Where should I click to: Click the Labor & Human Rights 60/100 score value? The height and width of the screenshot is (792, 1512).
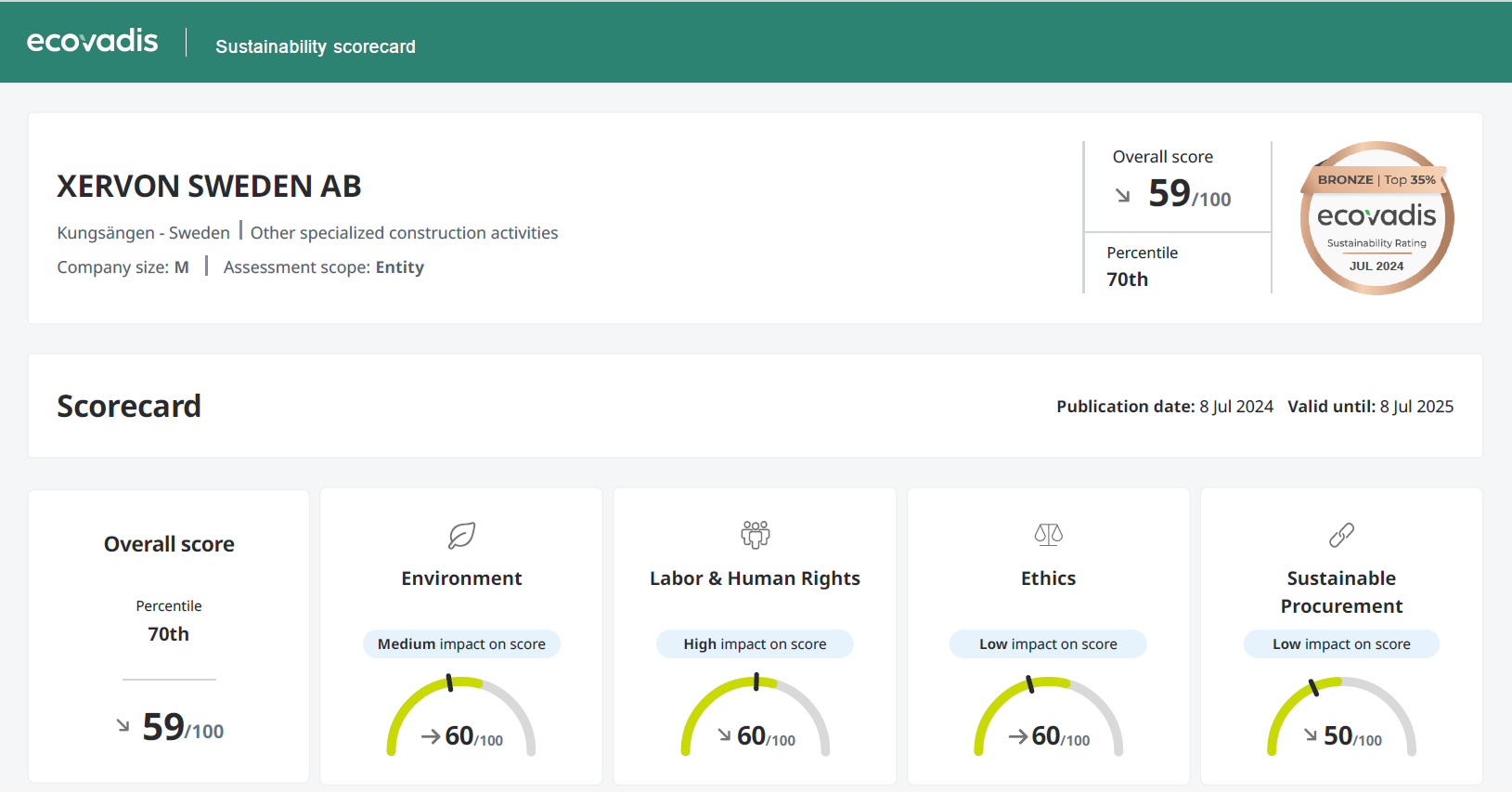(x=766, y=736)
